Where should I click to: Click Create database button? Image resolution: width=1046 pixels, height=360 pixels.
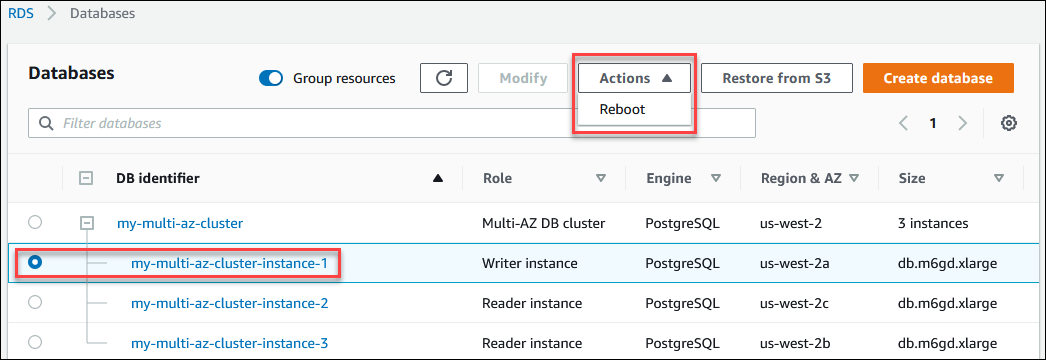[x=938, y=78]
